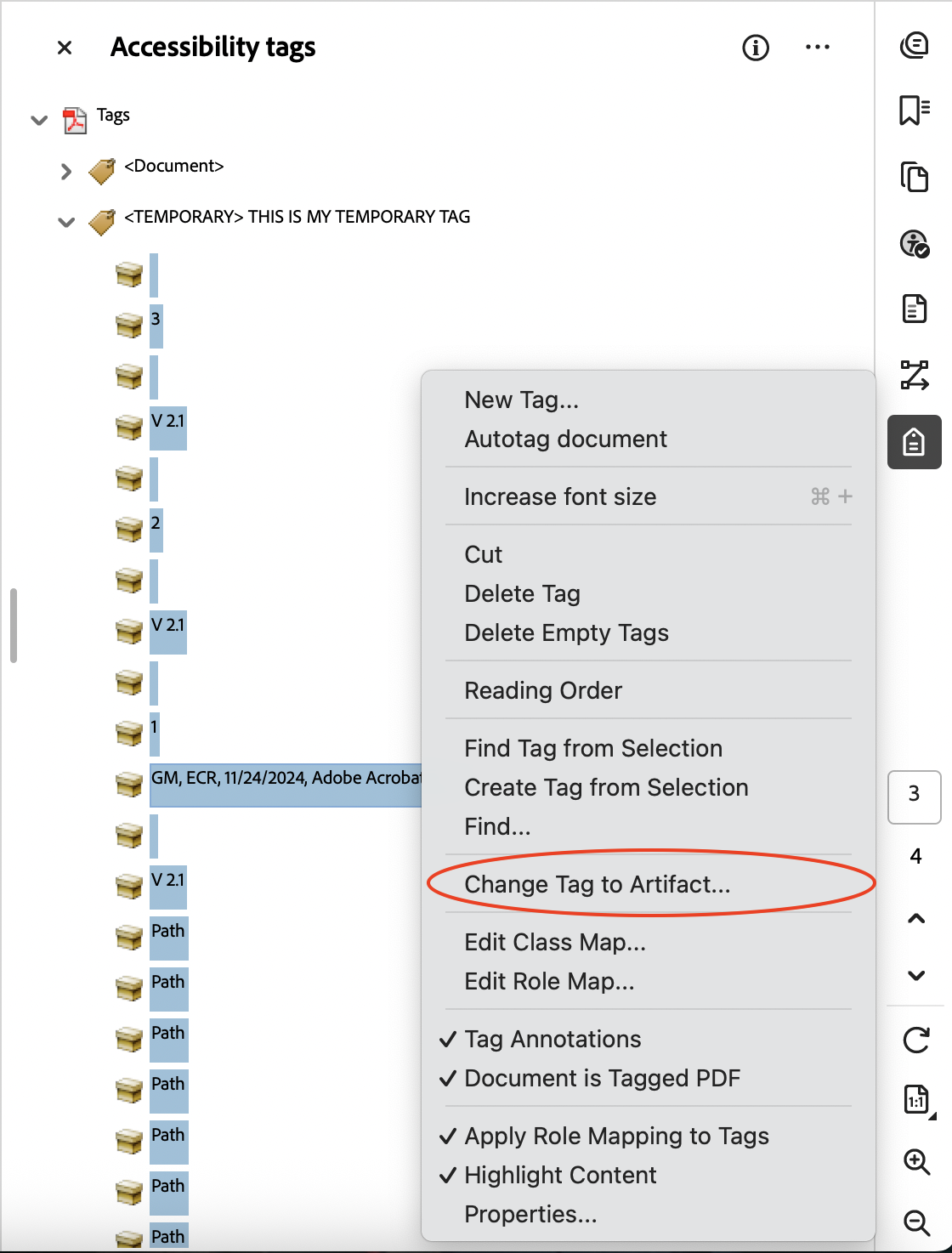This screenshot has height=1253, width=952.
Task: Select the Accessibility Tags panel icon
Action: click(915, 441)
